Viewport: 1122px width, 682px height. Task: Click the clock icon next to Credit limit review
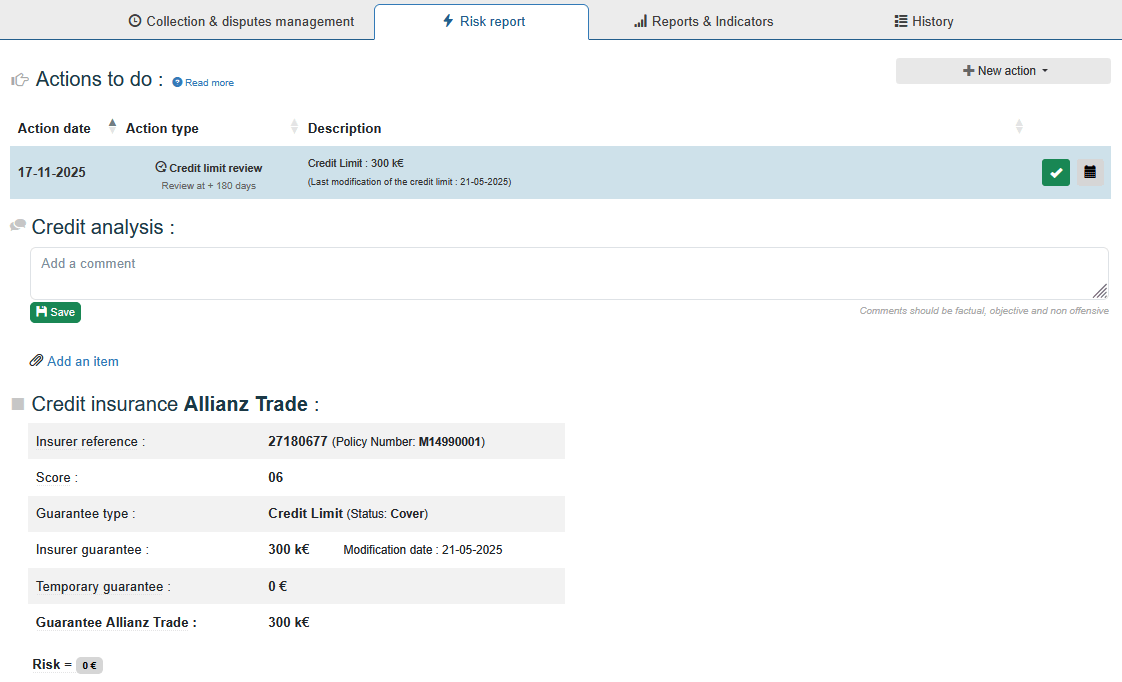[x=161, y=167]
